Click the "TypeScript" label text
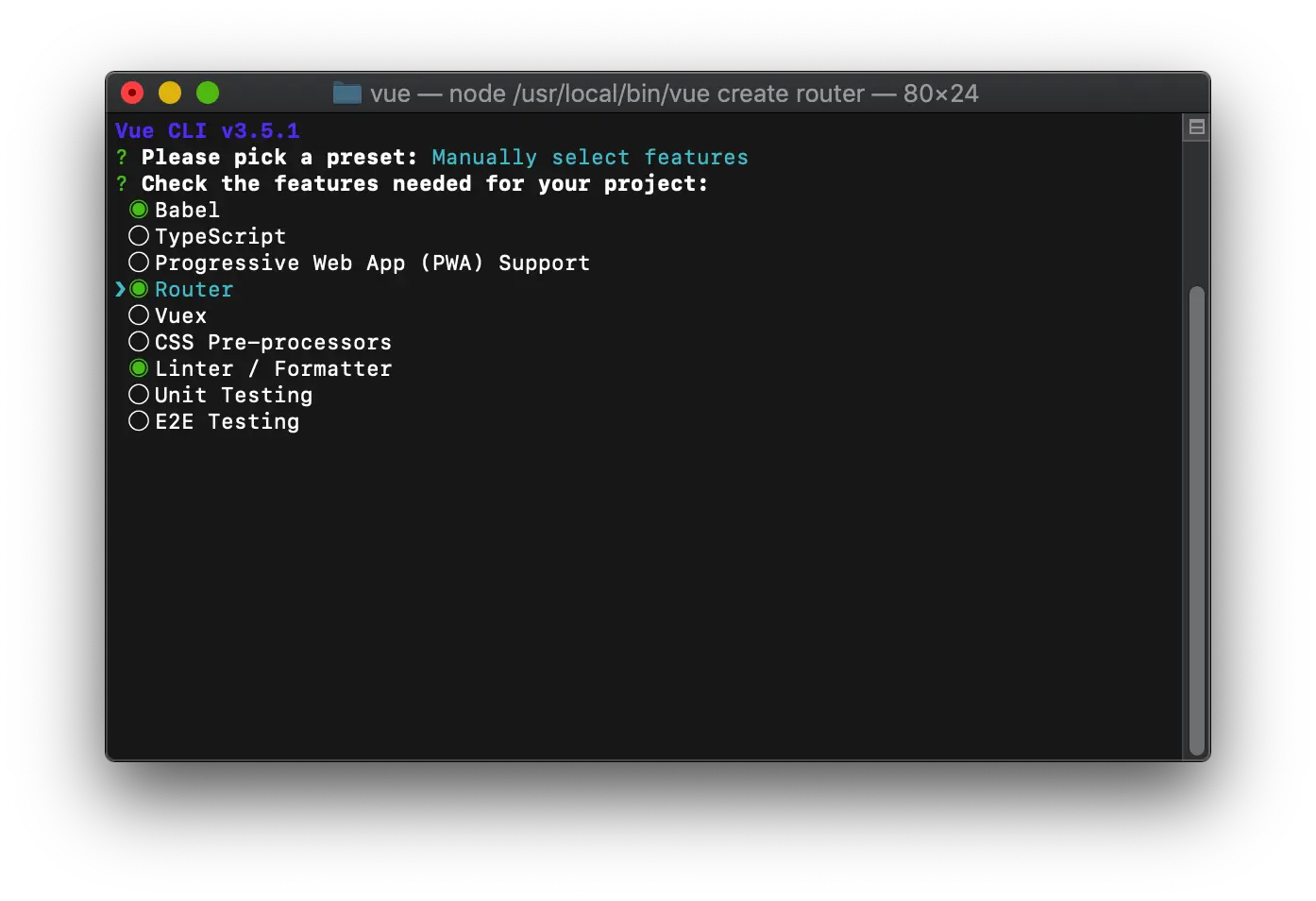The height and width of the screenshot is (901, 1316). pos(220,236)
